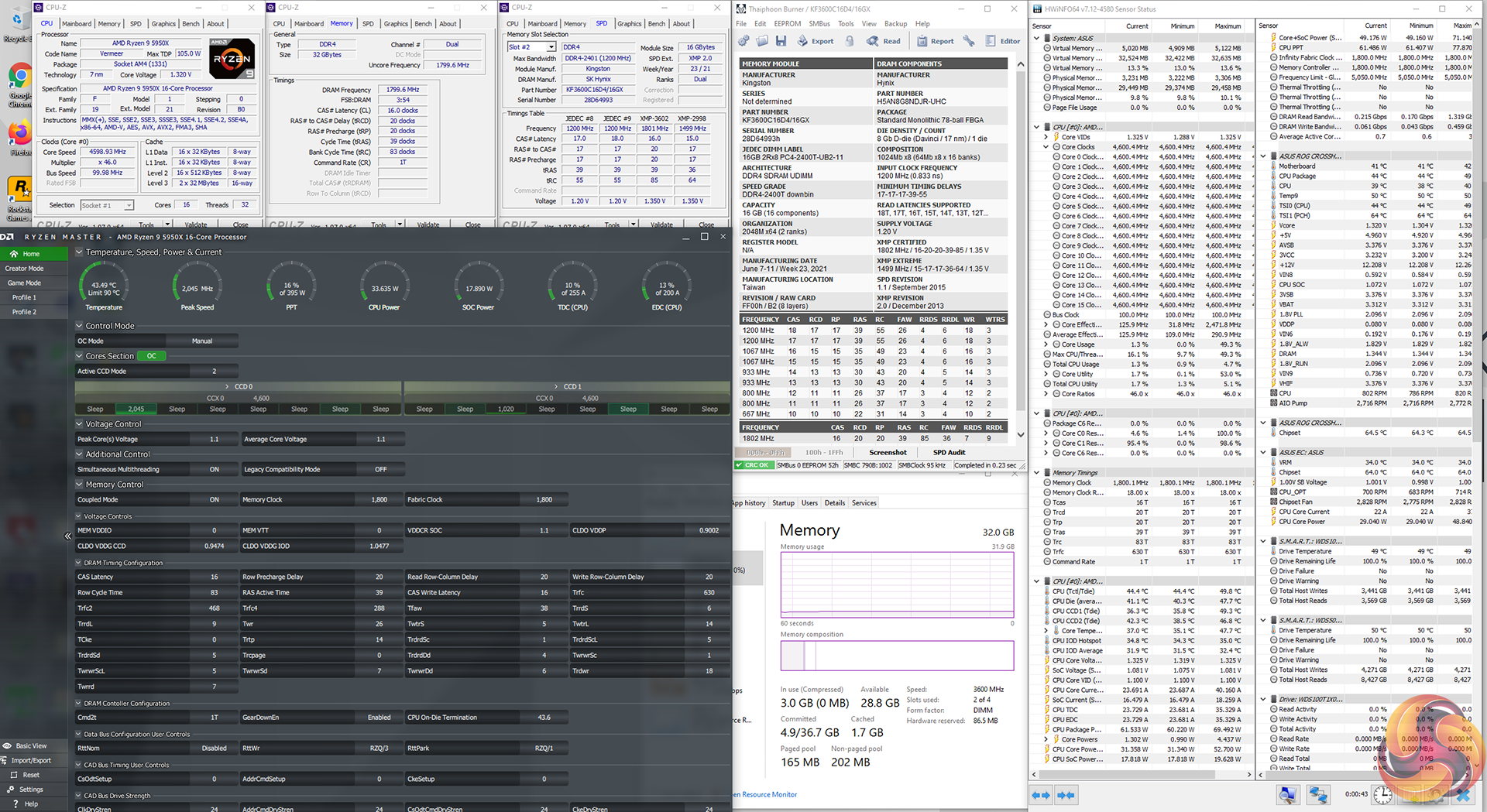Click the expand columns arrows icon in HWiNFO
The width and height of the screenshot is (1487, 812).
click(x=1042, y=795)
